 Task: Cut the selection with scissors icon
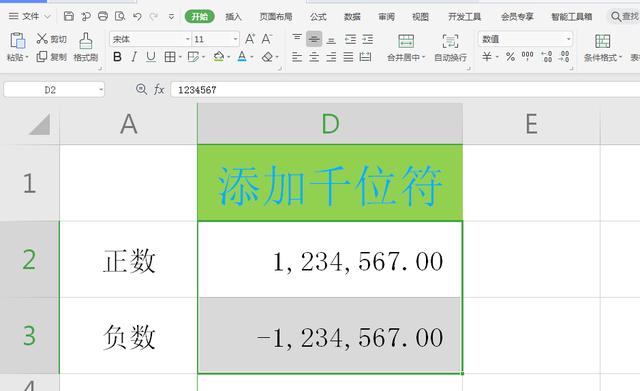(x=51, y=39)
